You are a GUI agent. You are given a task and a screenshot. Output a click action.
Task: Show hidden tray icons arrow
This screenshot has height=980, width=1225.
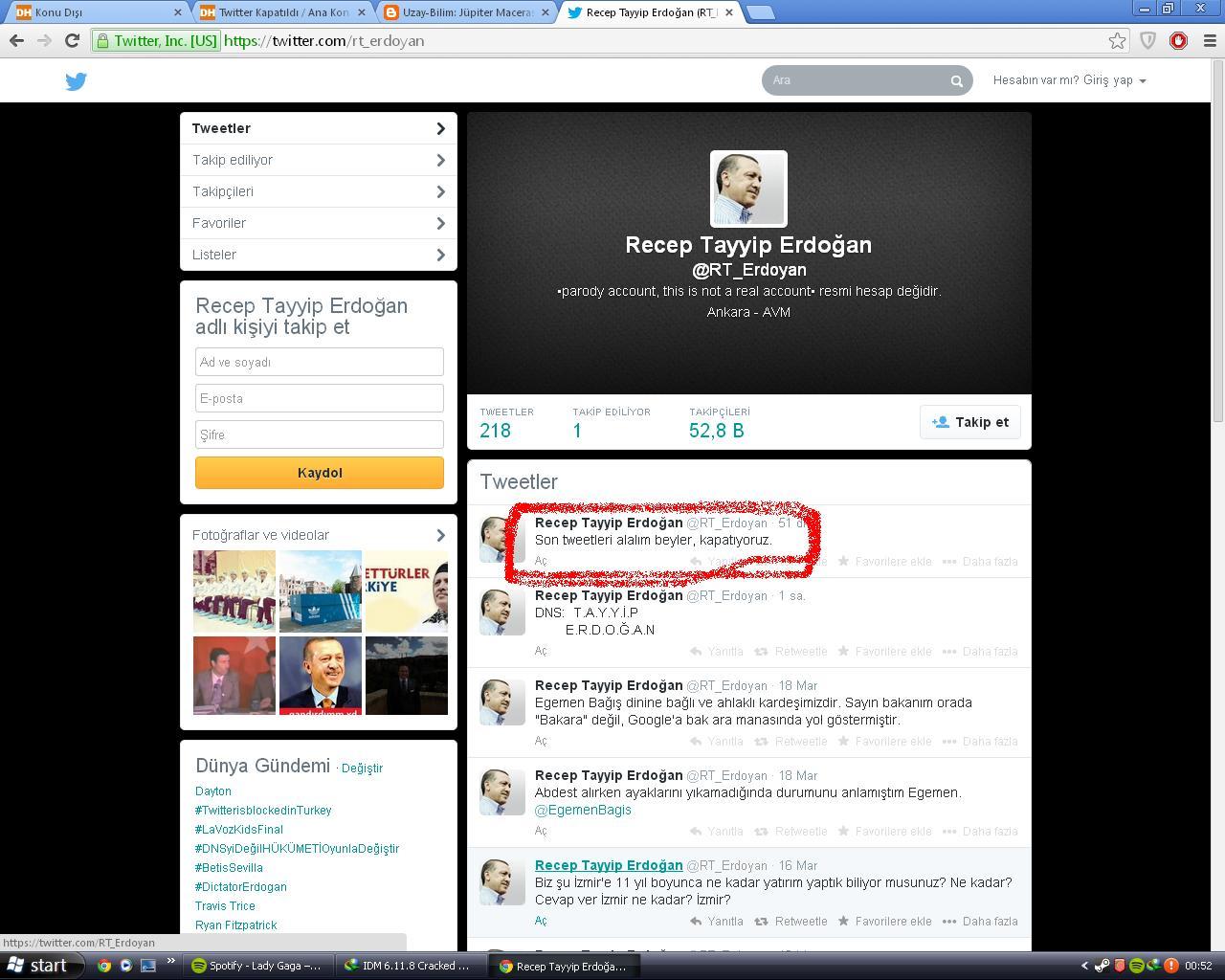[1084, 966]
